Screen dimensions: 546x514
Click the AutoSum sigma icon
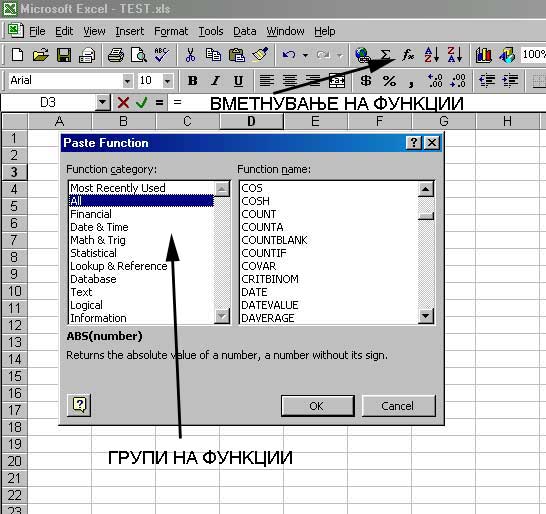pos(385,55)
